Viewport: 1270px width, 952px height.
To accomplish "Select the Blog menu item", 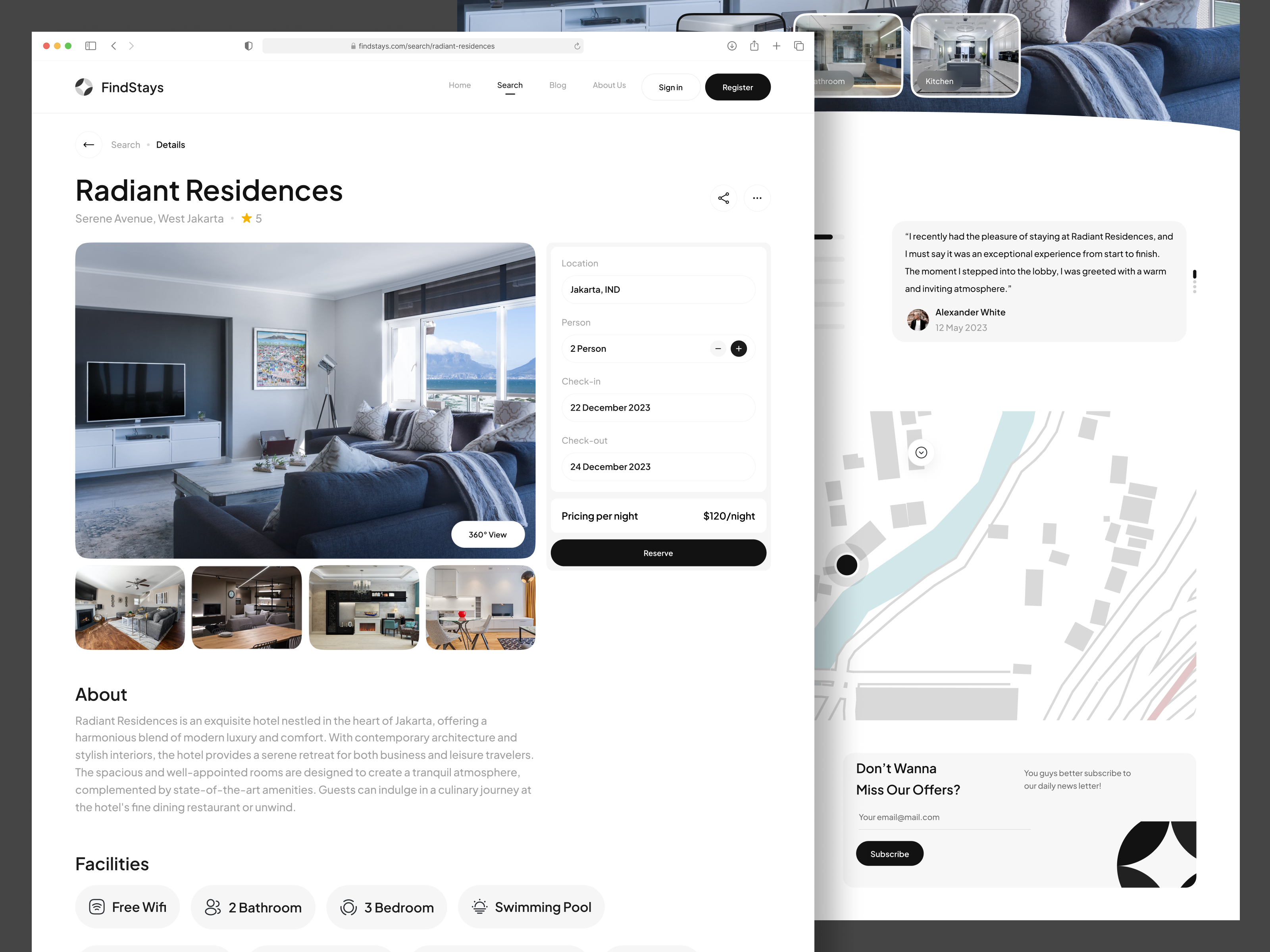I will point(558,85).
